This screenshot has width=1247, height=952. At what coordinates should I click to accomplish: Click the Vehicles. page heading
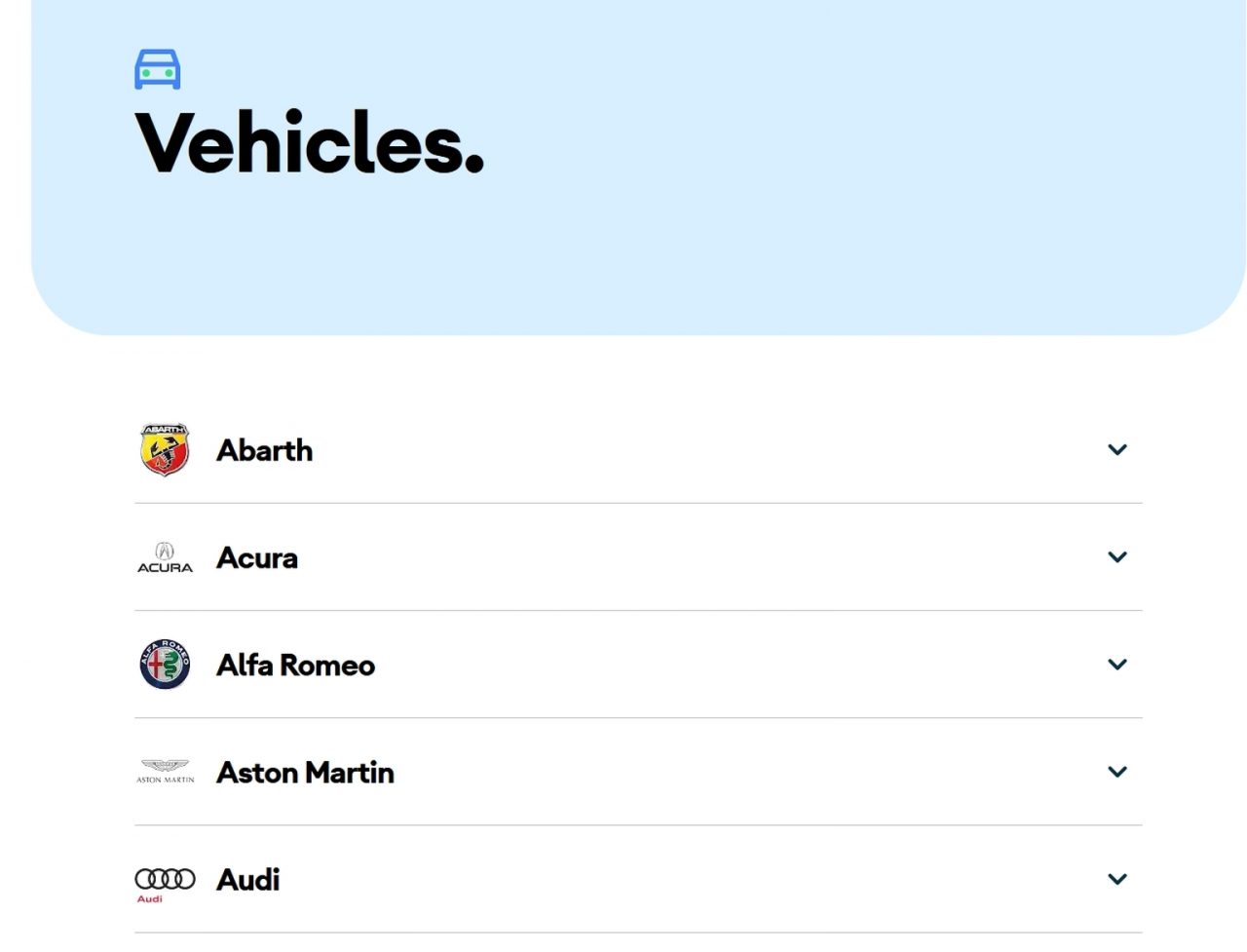click(310, 142)
